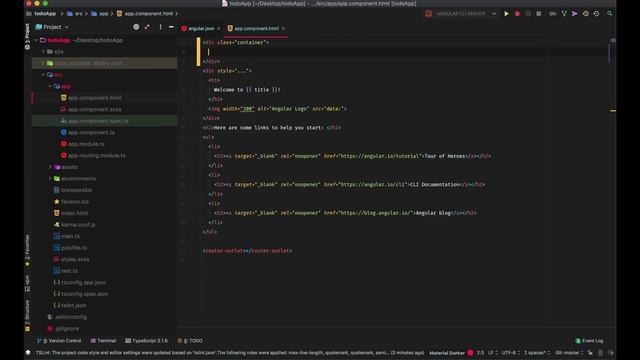Collapse the src folder
Screen dimensions: 640x360
tap(43, 75)
